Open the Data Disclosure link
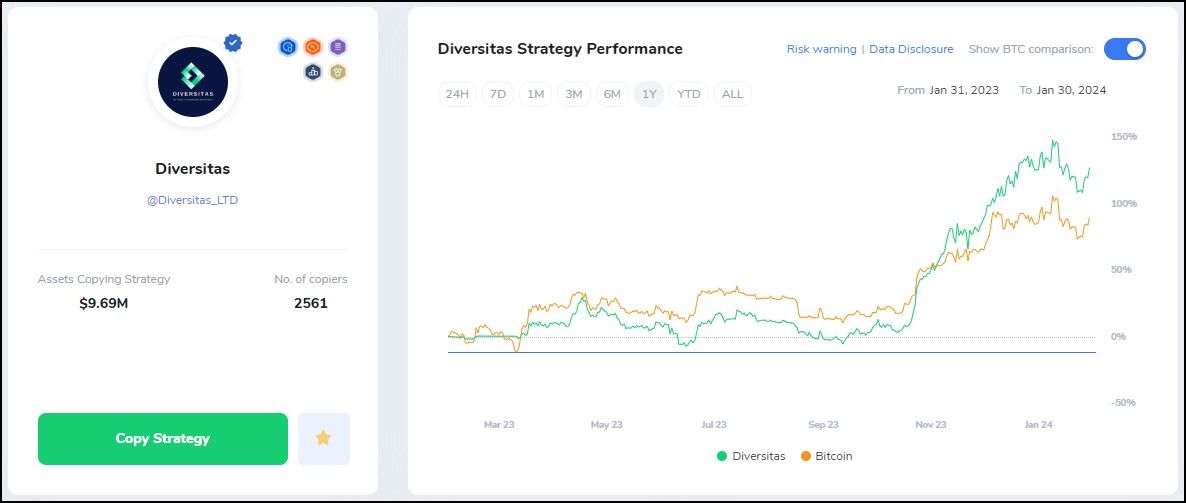Viewport: 1186px width, 503px height. pos(911,49)
